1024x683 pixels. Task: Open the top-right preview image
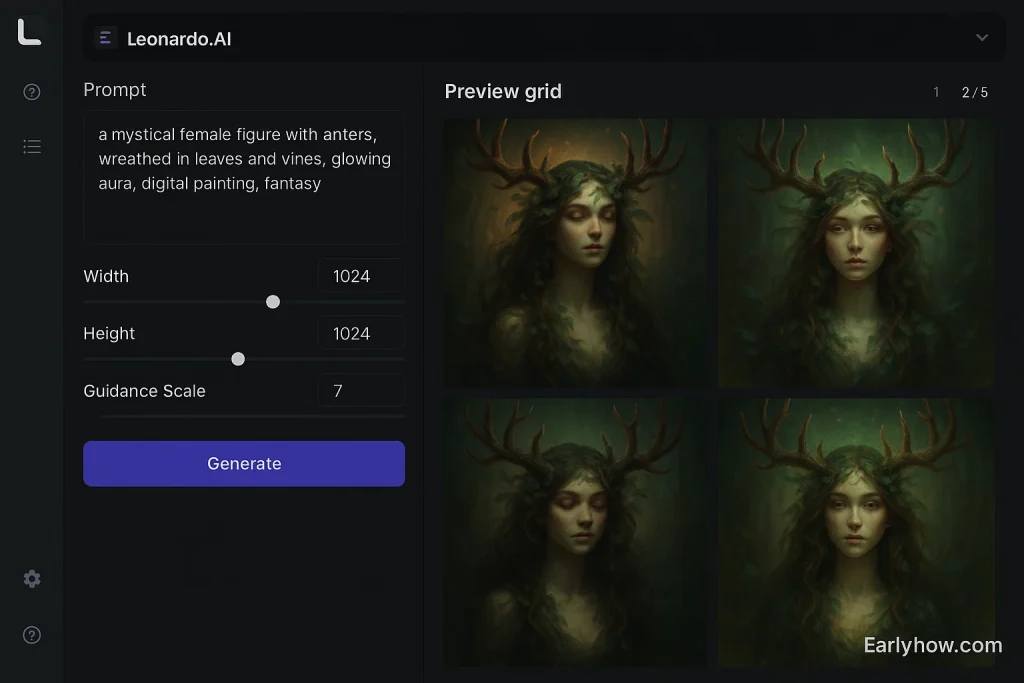857,253
